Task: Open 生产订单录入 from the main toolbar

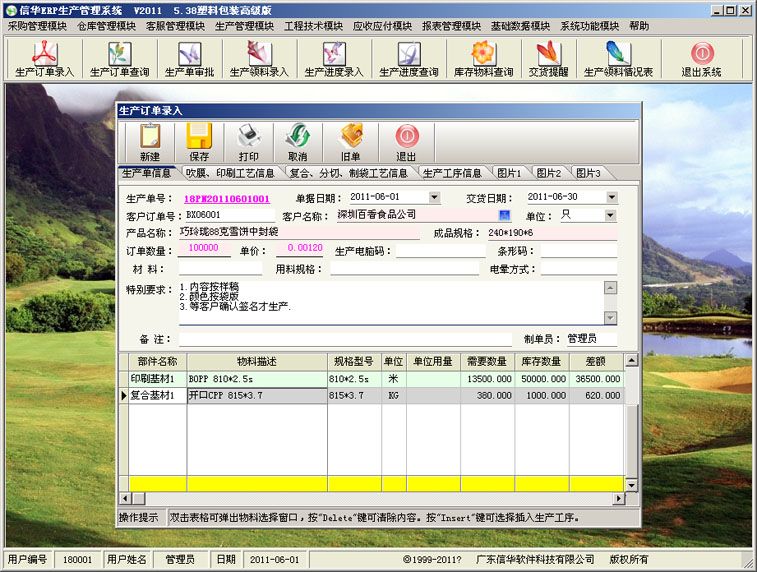Action: (x=44, y=58)
